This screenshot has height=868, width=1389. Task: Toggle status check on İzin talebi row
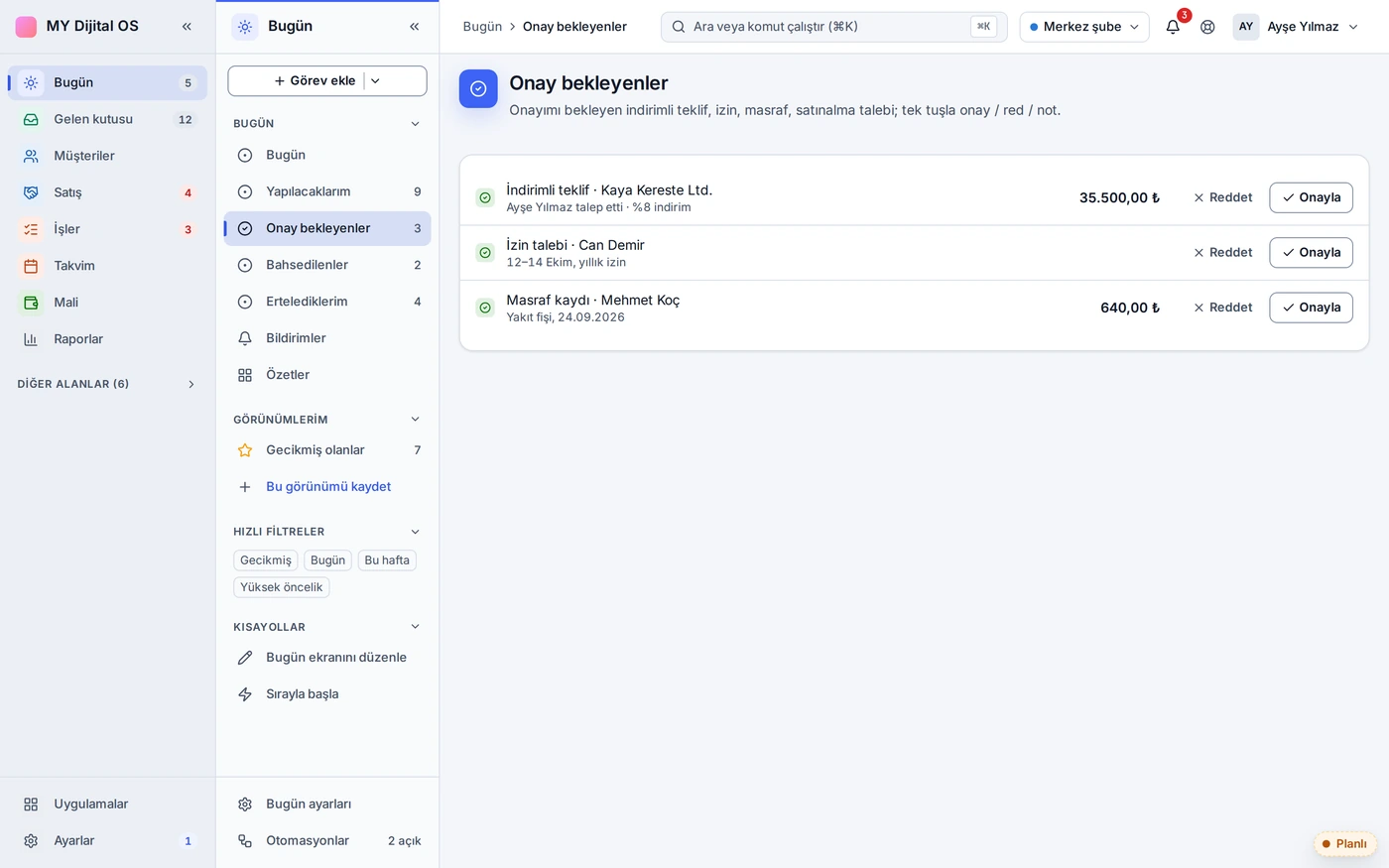click(x=485, y=253)
